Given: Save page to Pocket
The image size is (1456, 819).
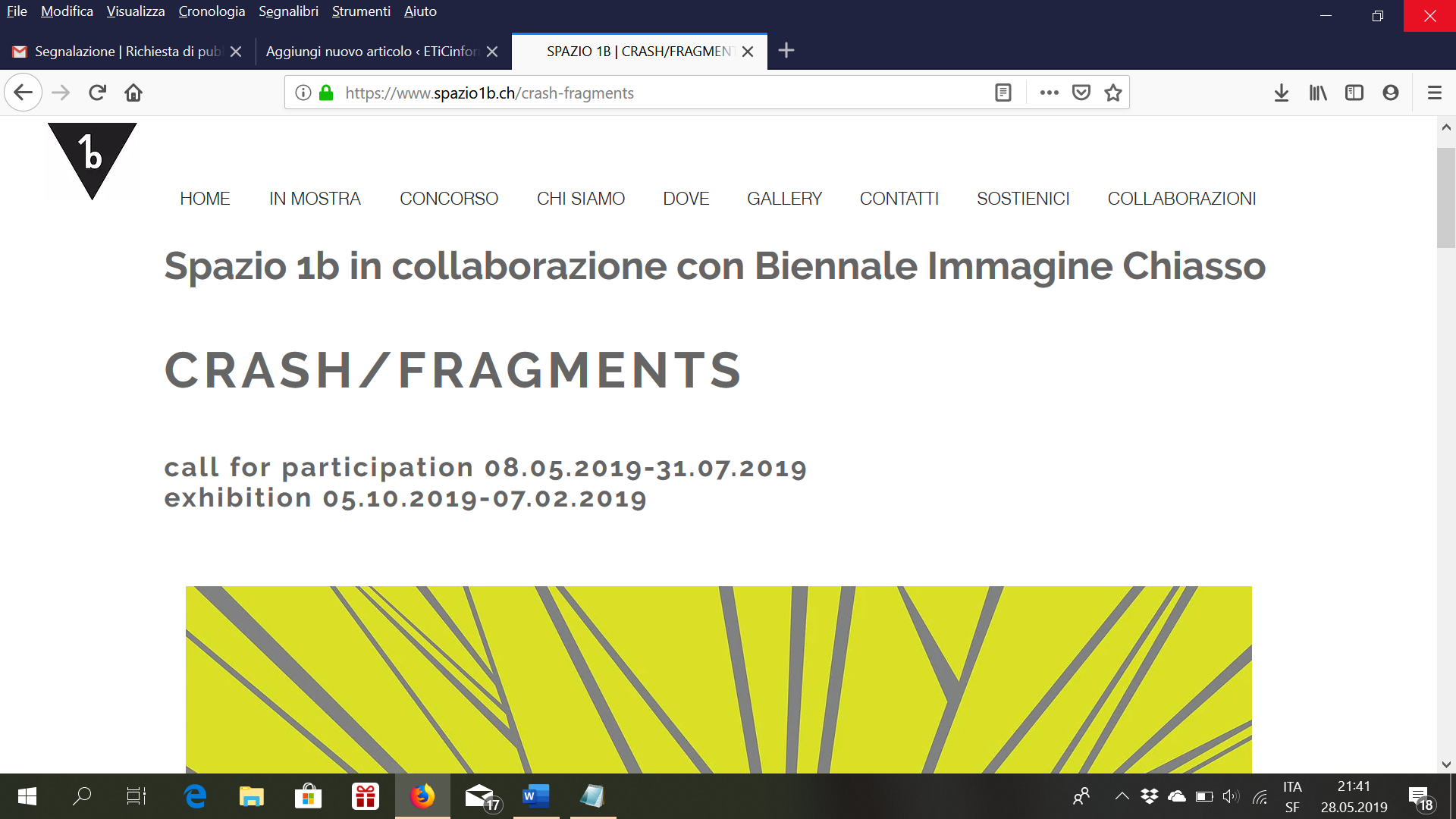Looking at the screenshot, I should click(x=1081, y=93).
